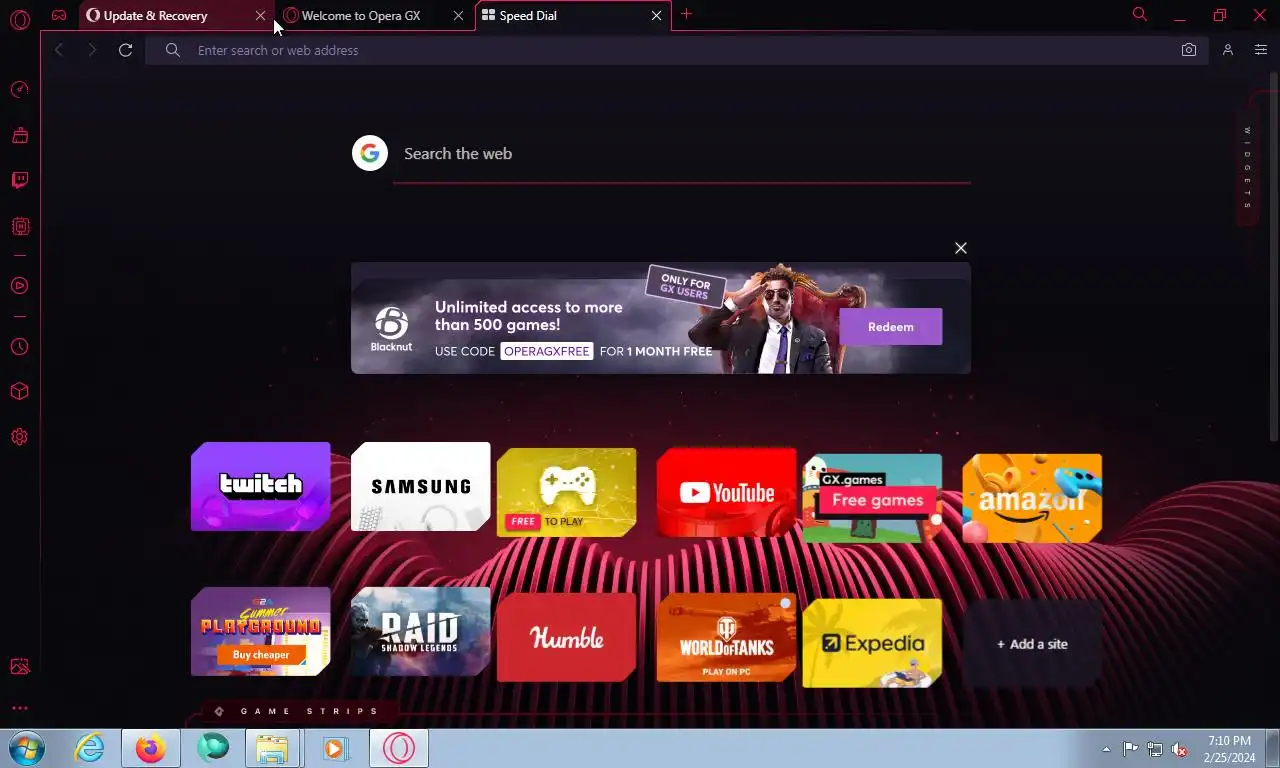Screen dimensions: 1280x768
Task: Launch Internet Explorer from taskbar
Action: tap(89, 748)
